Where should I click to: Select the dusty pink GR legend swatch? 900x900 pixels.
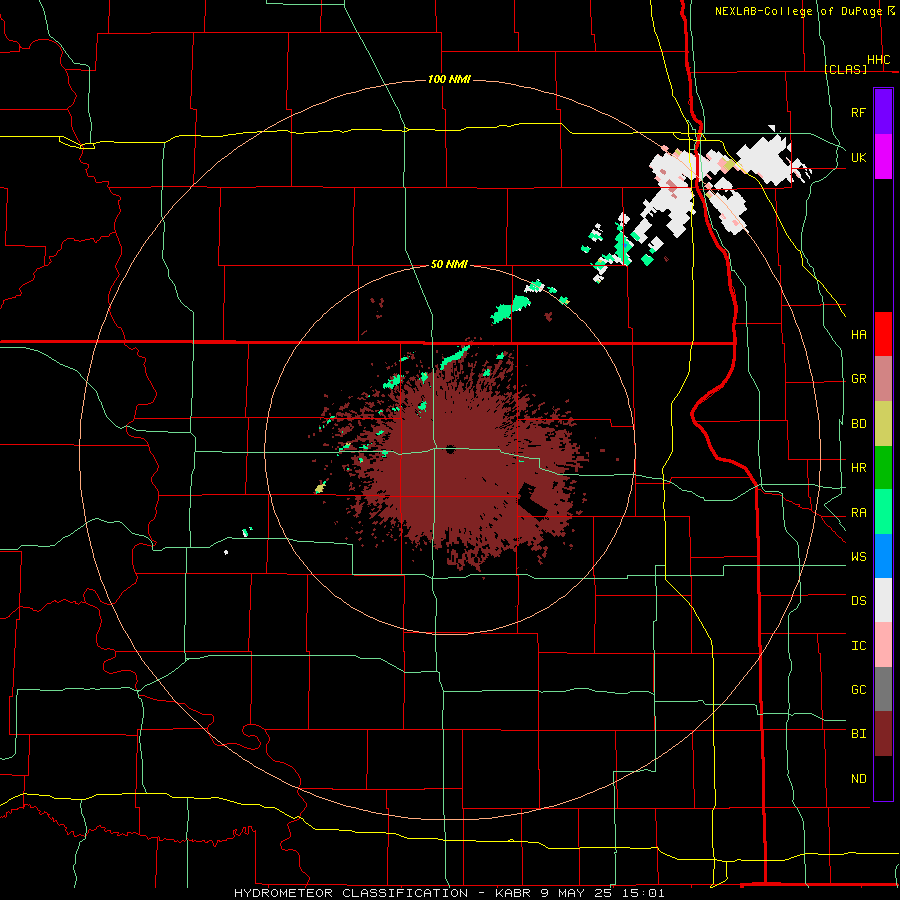pos(883,378)
